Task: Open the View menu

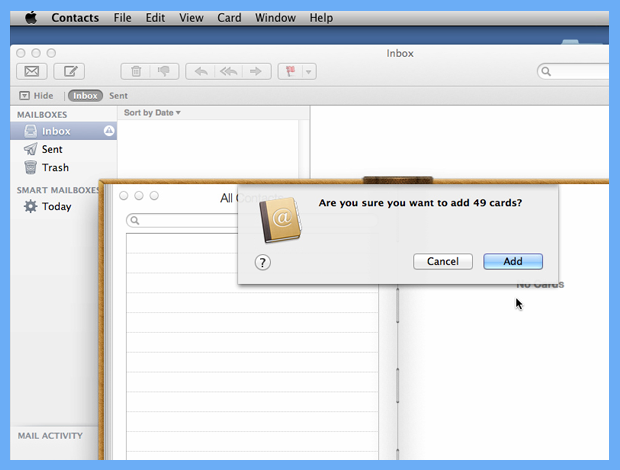Action: pyautogui.click(x=191, y=18)
